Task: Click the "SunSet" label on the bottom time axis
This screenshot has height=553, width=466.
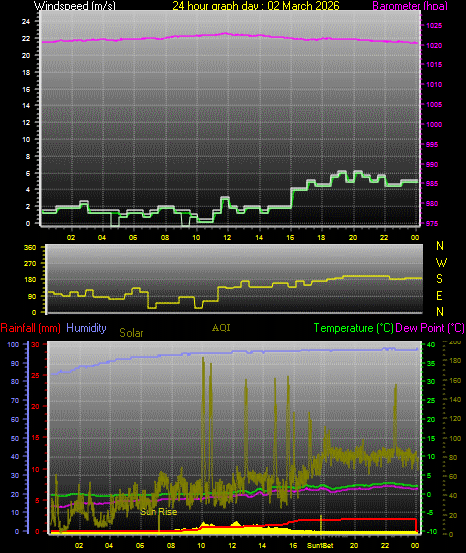Action: 320,545
